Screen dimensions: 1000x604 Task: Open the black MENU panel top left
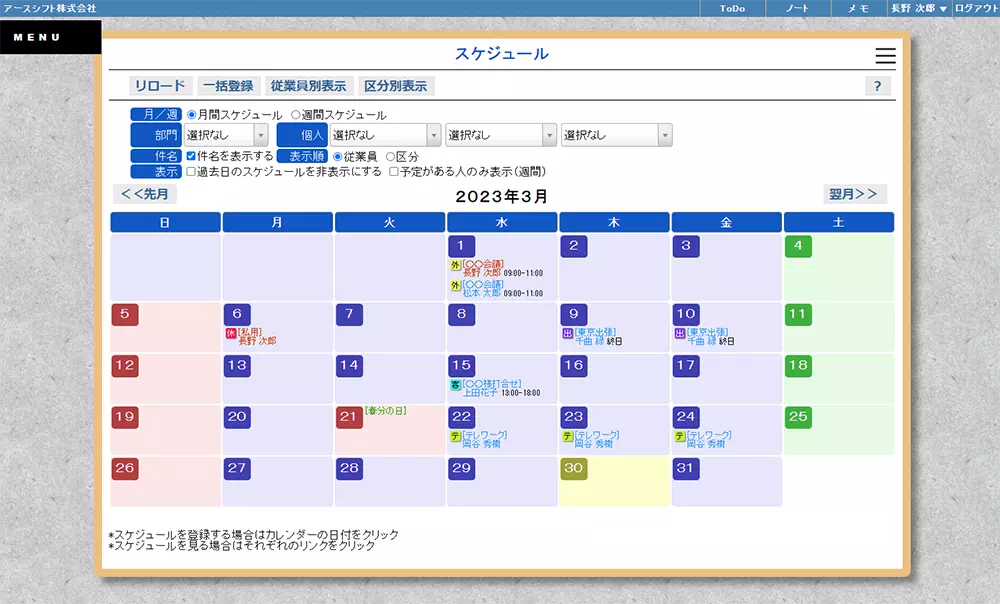click(37, 36)
